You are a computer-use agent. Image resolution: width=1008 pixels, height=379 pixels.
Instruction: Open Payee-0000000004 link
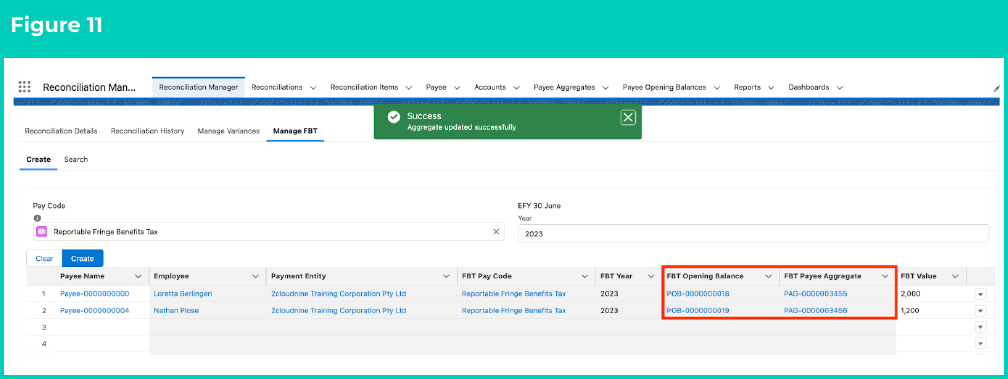tap(94, 310)
